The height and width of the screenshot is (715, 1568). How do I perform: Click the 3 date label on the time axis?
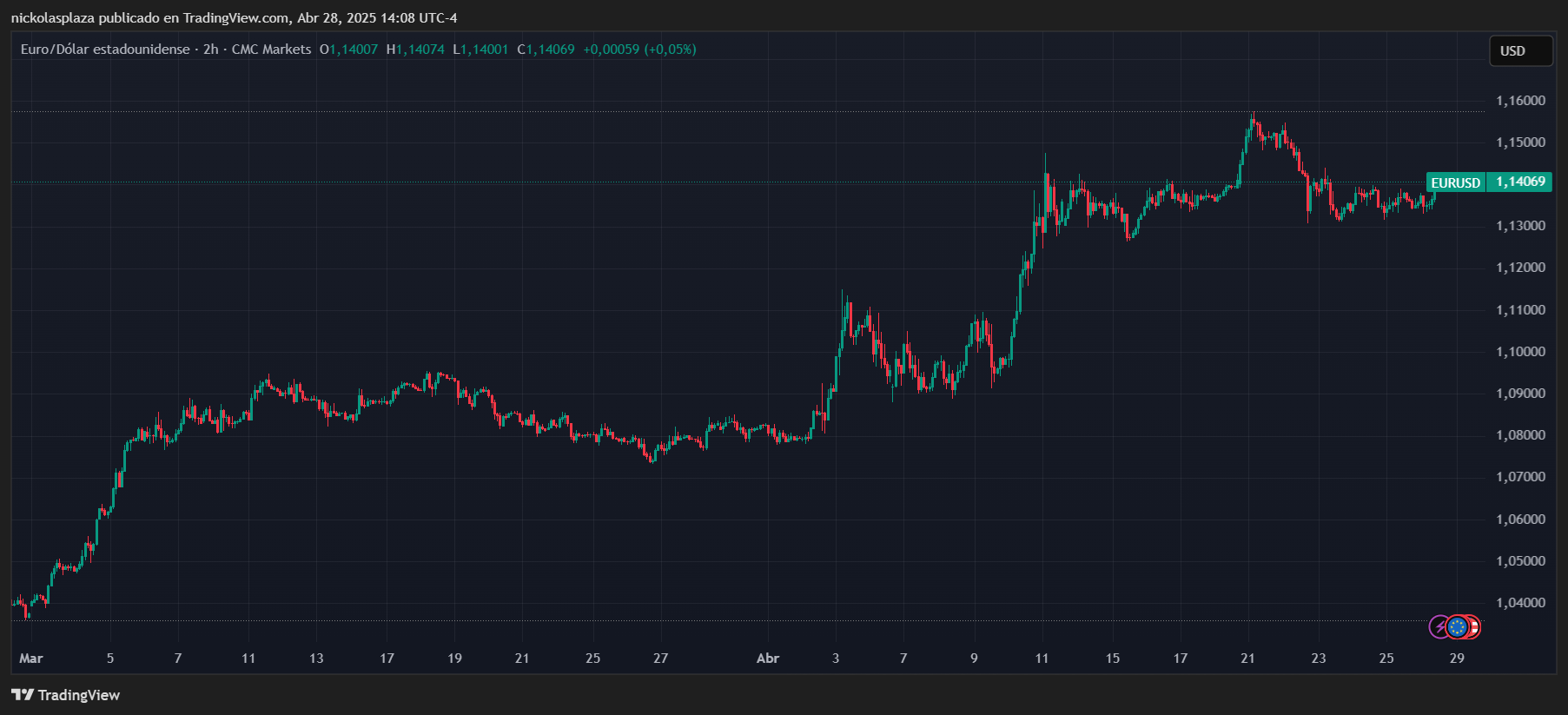click(x=836, y=659)
